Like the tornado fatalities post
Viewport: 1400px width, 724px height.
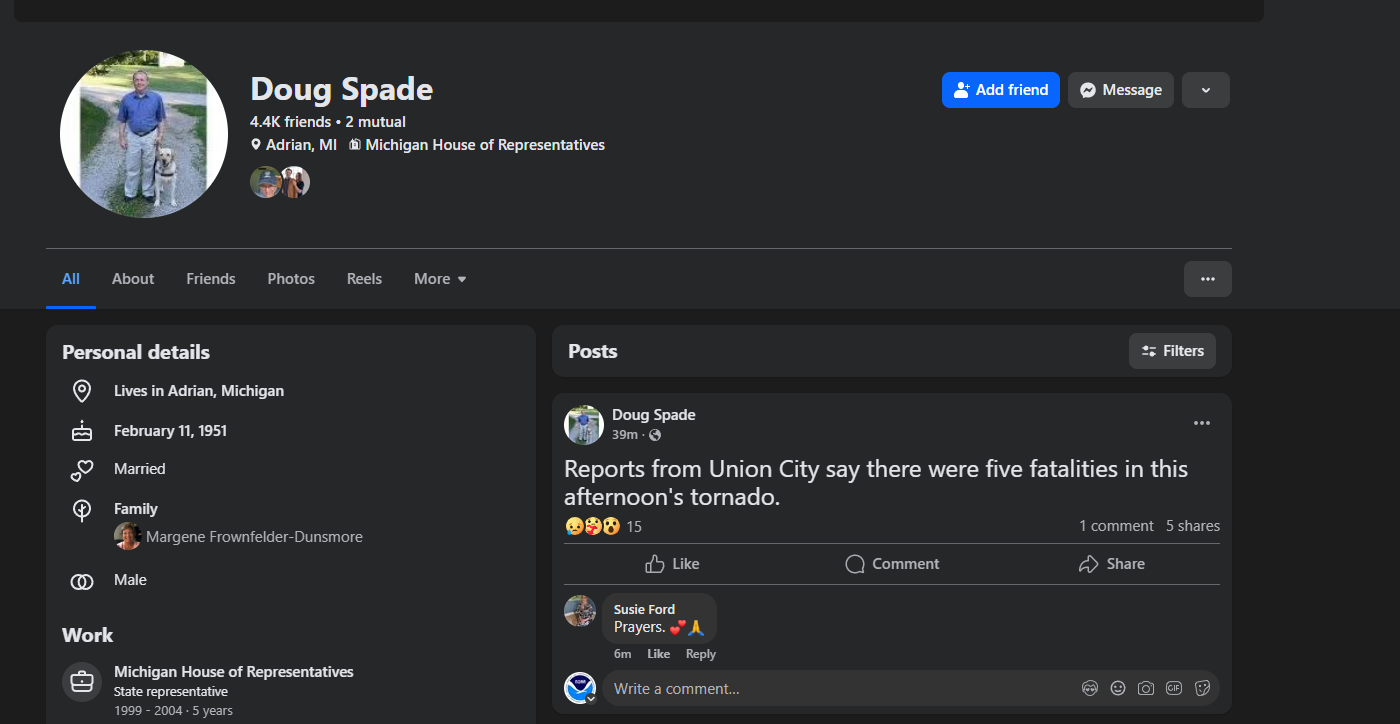click(672, 564)
